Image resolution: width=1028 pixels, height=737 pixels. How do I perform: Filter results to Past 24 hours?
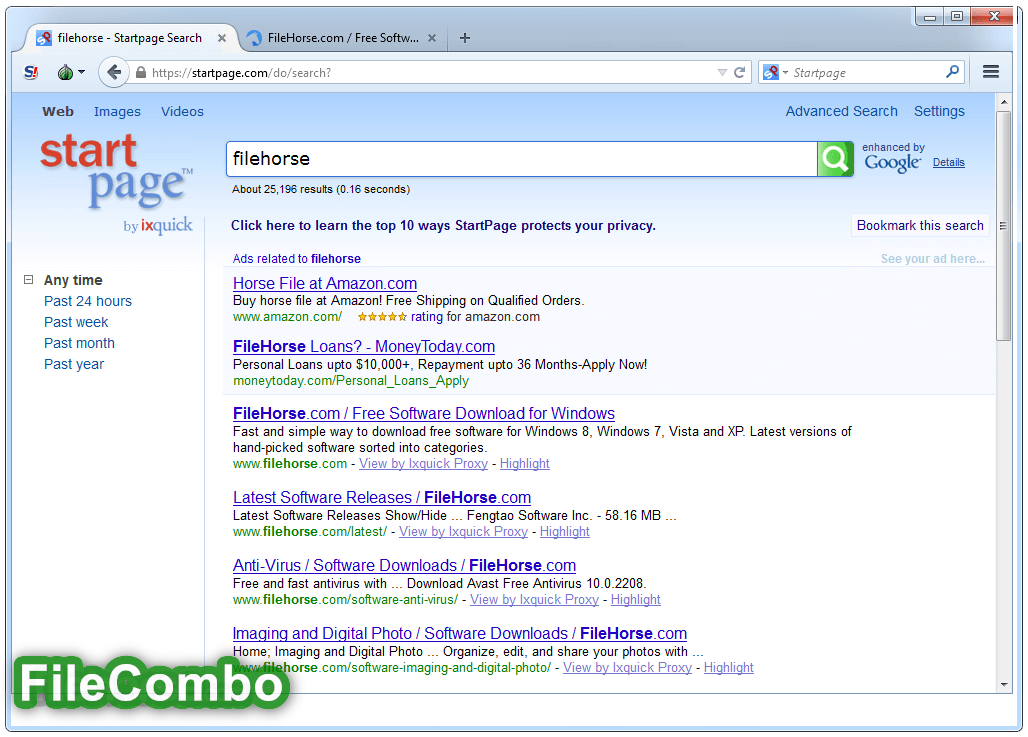pyautogui.click(x=88, y=301)
